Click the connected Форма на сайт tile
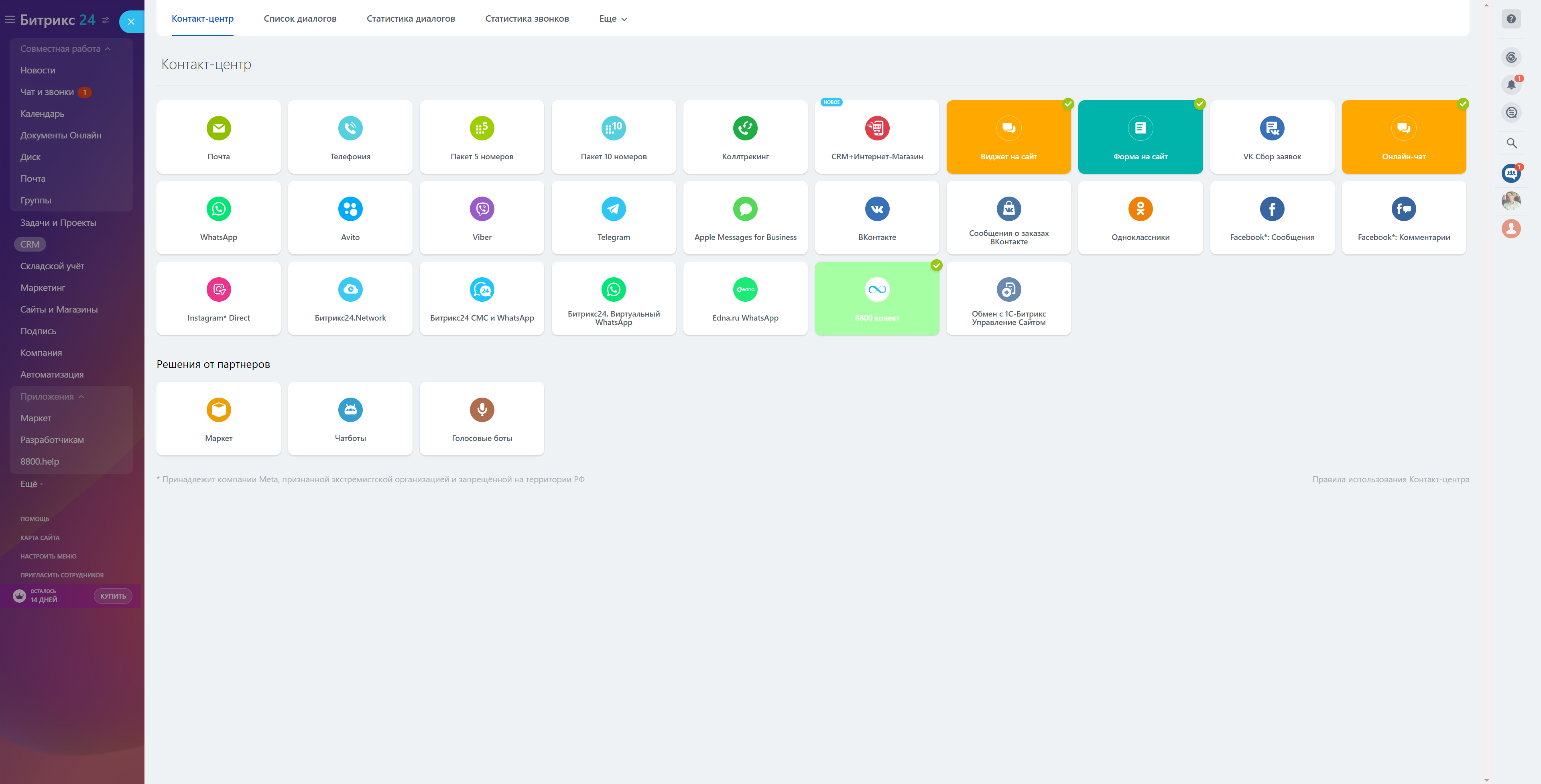 (1140, 137)
